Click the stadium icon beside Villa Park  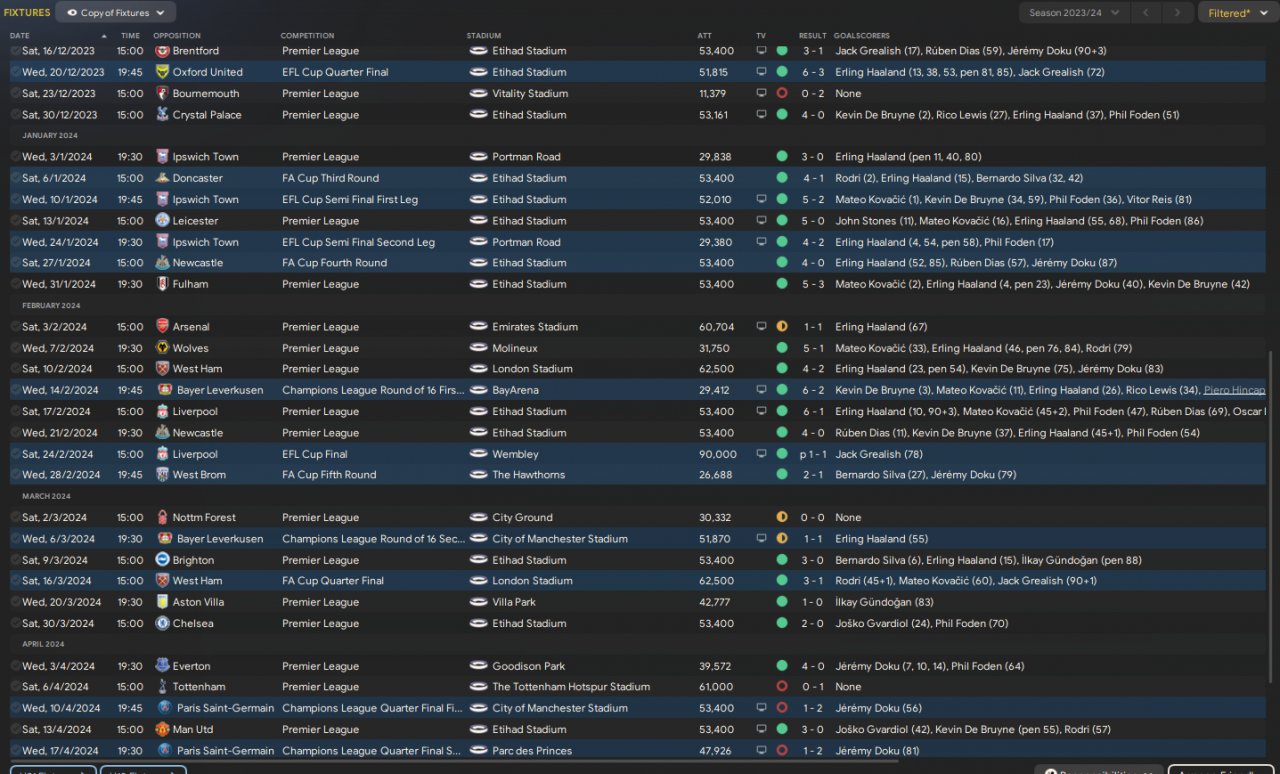pos(478,602)
